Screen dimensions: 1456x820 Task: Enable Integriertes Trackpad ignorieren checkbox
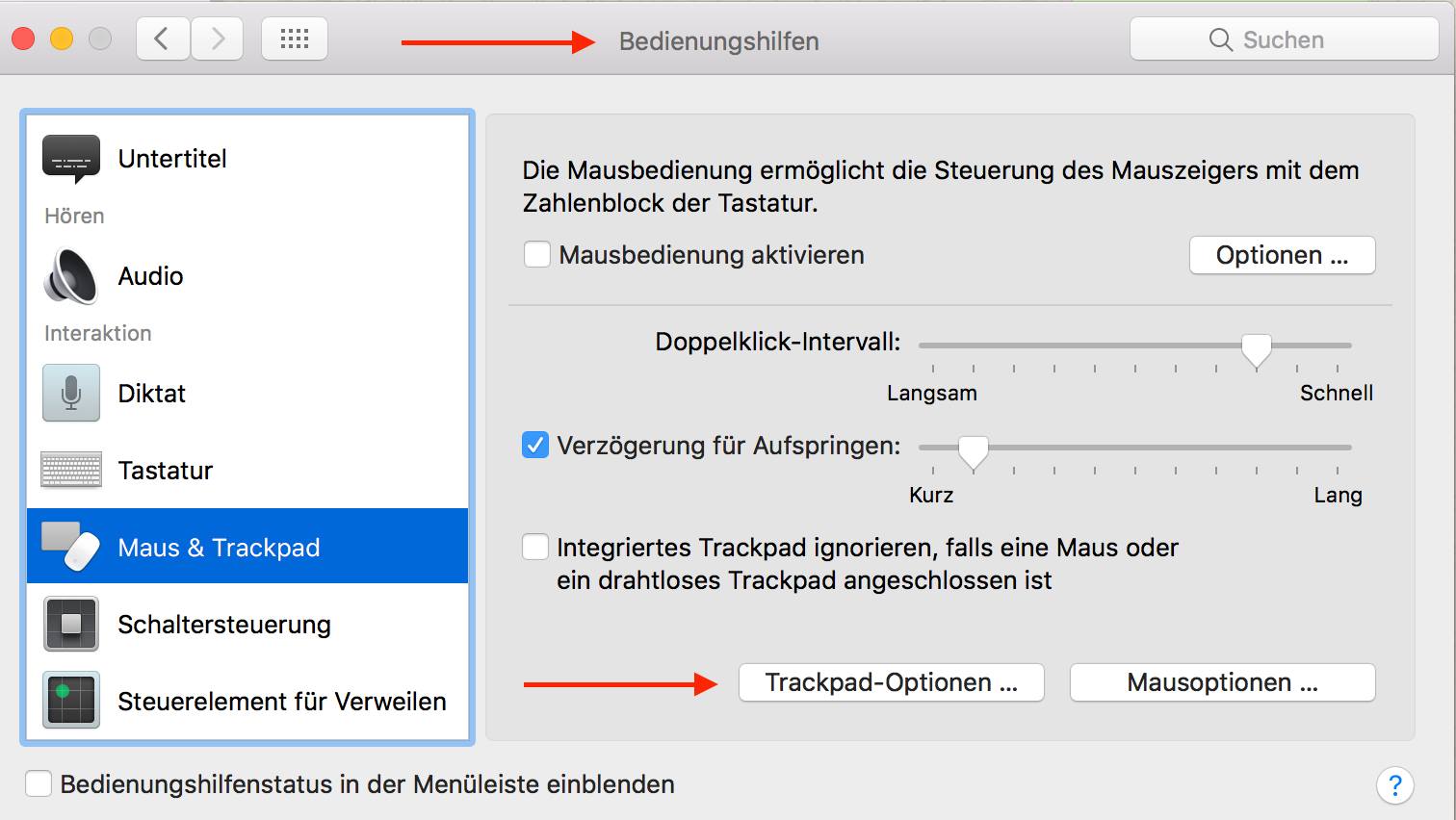pos(535,548)
